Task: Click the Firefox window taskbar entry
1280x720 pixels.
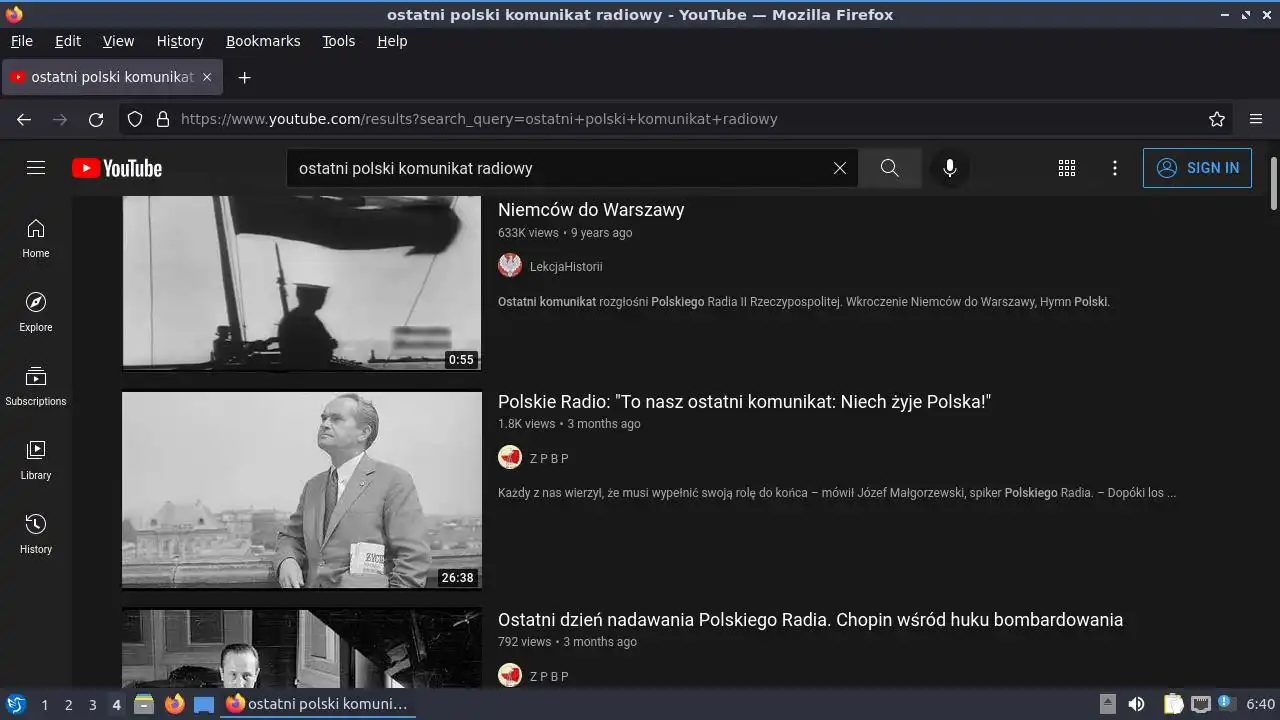Action: 317,704
